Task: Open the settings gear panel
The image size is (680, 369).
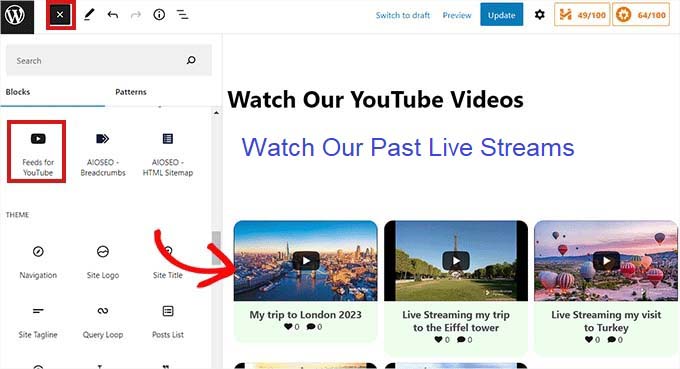Action: point(539,15)
